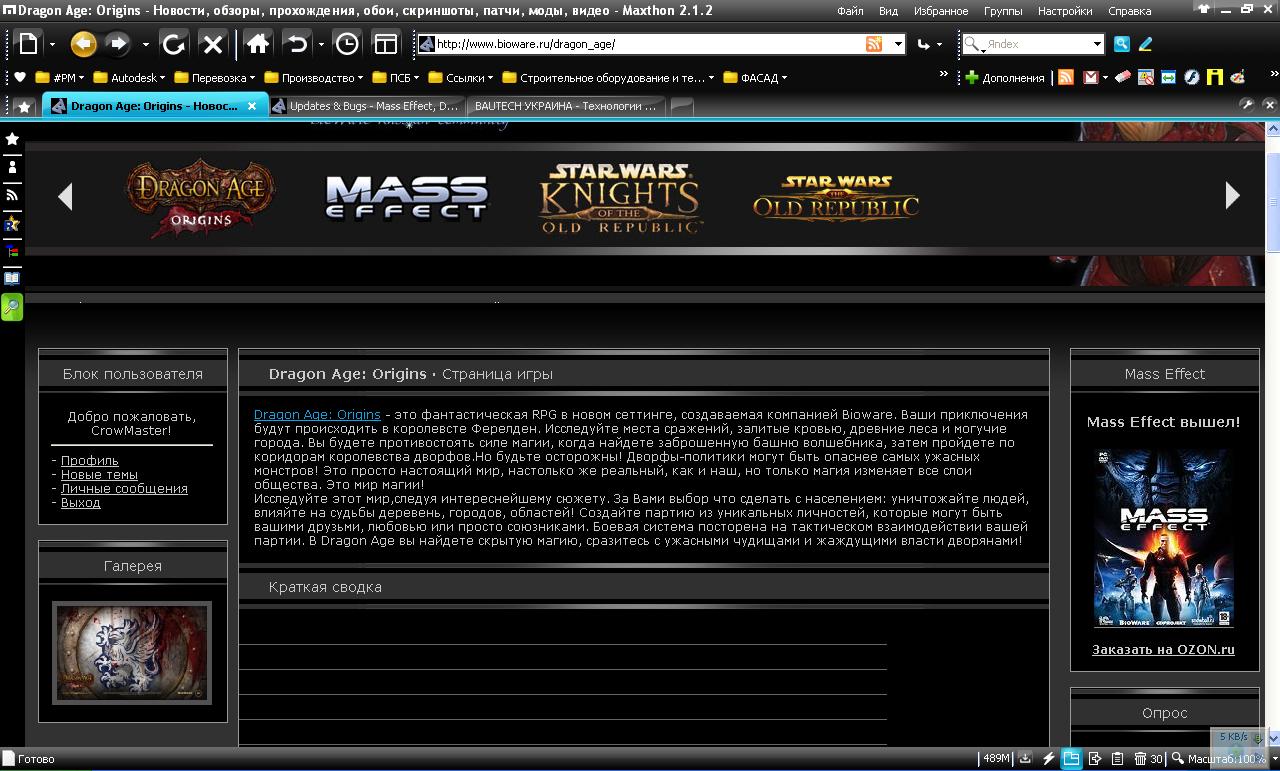Switch to Updates & Bugs - Mass Effect tab
1280x771 pixels.
tap(366, 105)
